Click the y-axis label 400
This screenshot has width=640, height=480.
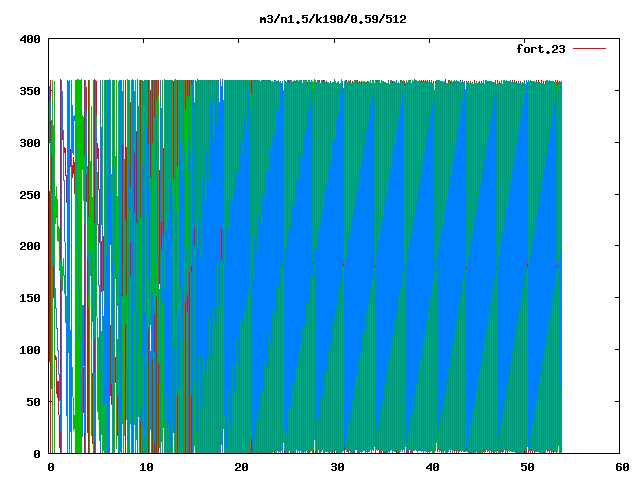(30, 39)
